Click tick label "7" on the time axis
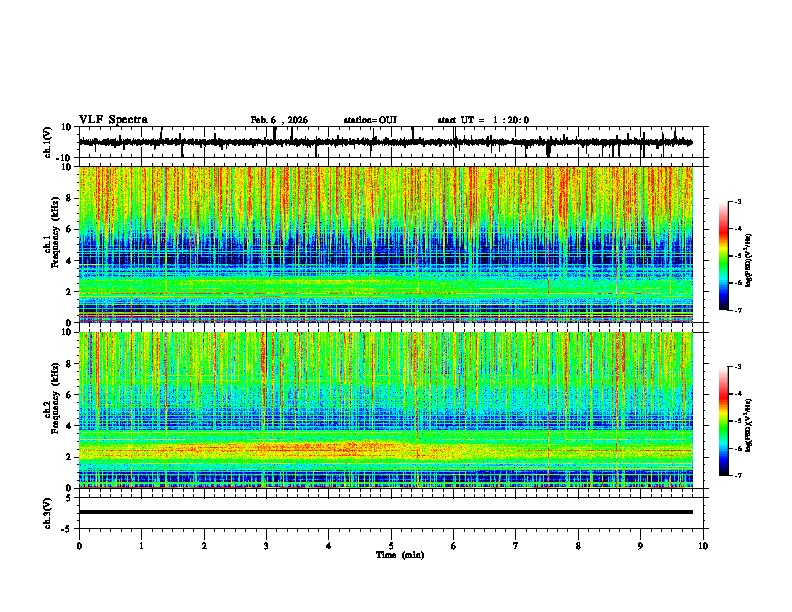The width and height of the screenshot is (792, 612). (x=516, y=546)
